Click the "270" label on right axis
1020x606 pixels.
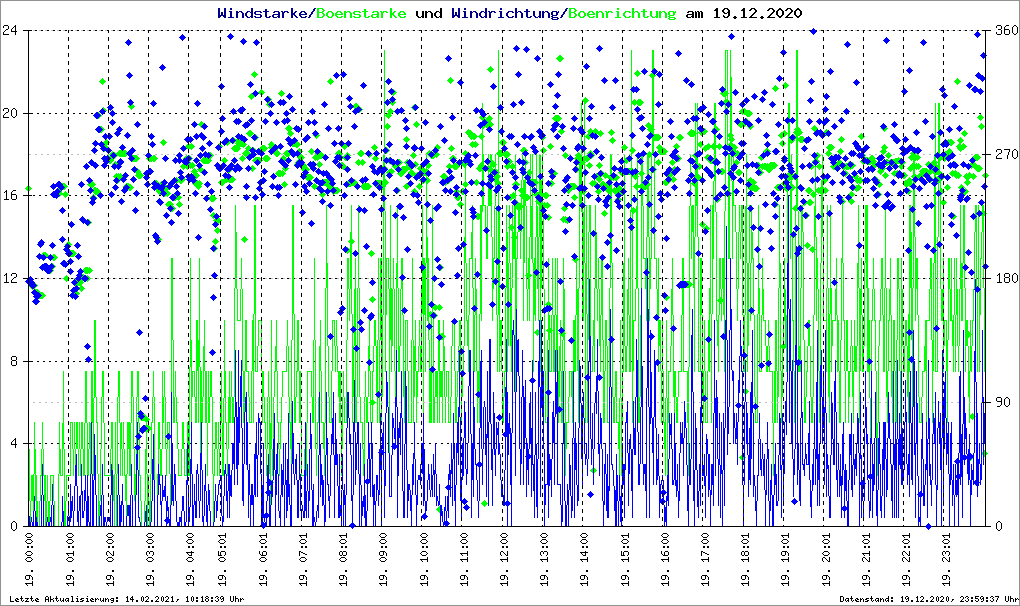(x=1002, y=155)
